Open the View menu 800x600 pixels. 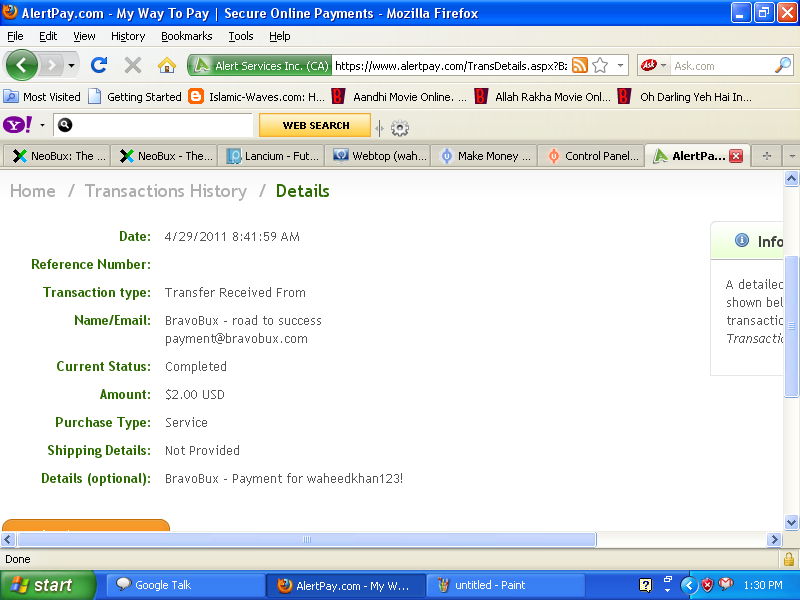[x=84, y=36]
